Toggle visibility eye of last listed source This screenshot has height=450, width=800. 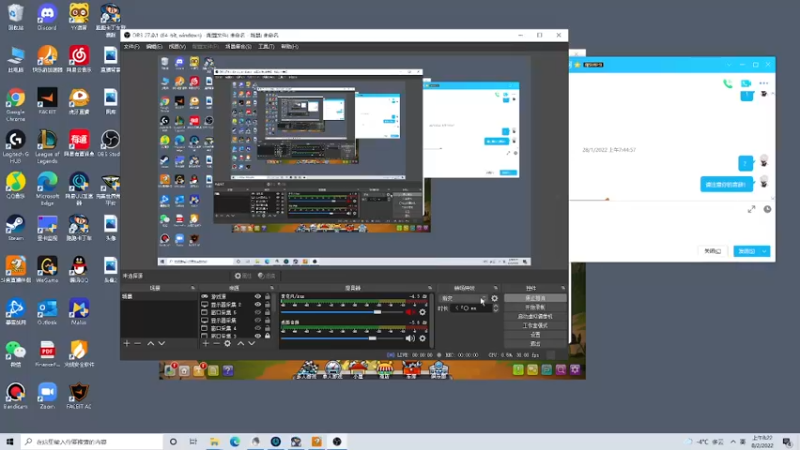pyautogui.click(x=258, y=336)
